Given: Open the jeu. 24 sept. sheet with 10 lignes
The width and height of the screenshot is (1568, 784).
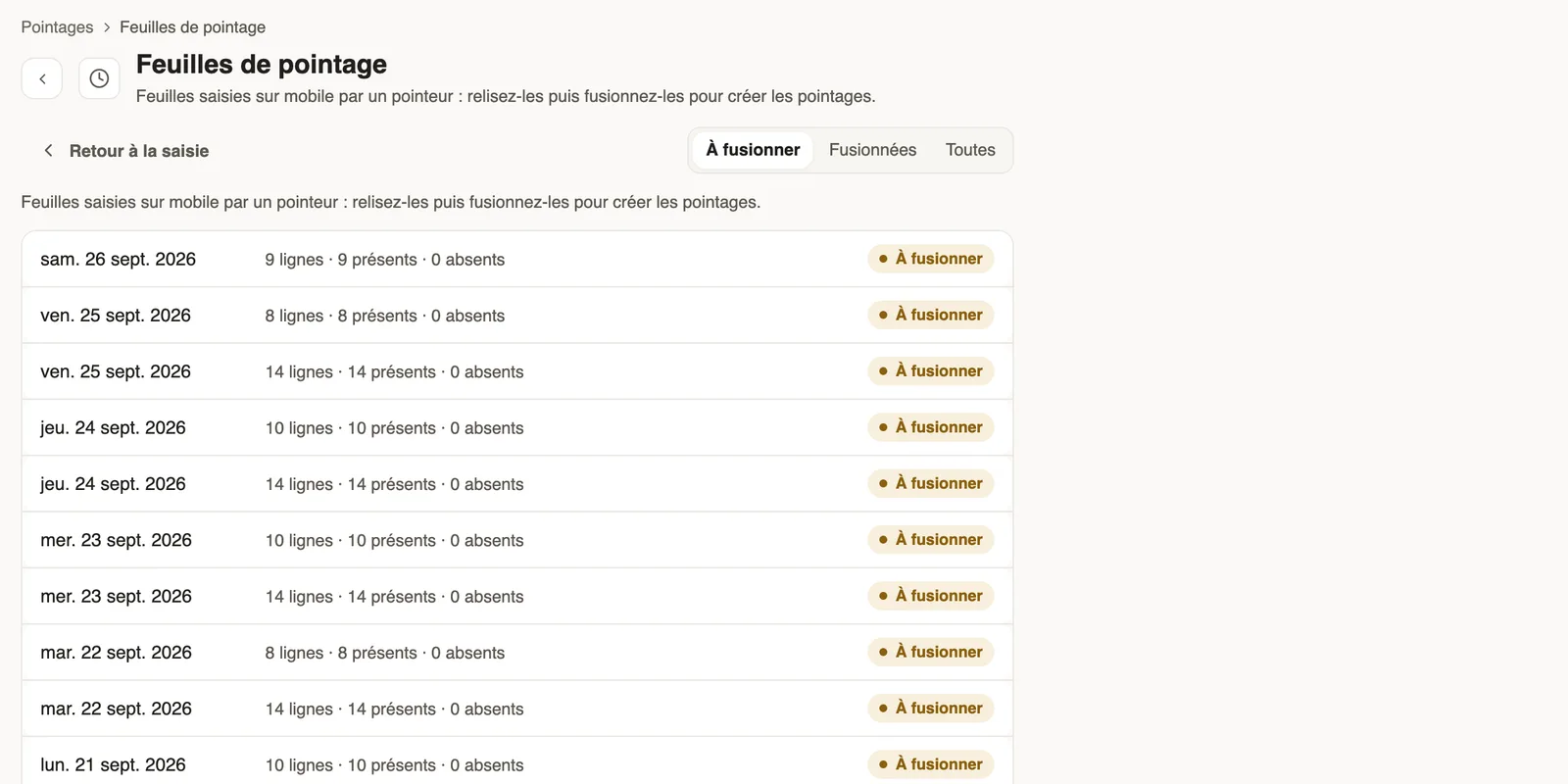Looking at the screenshot, I should tap(516, 427).
